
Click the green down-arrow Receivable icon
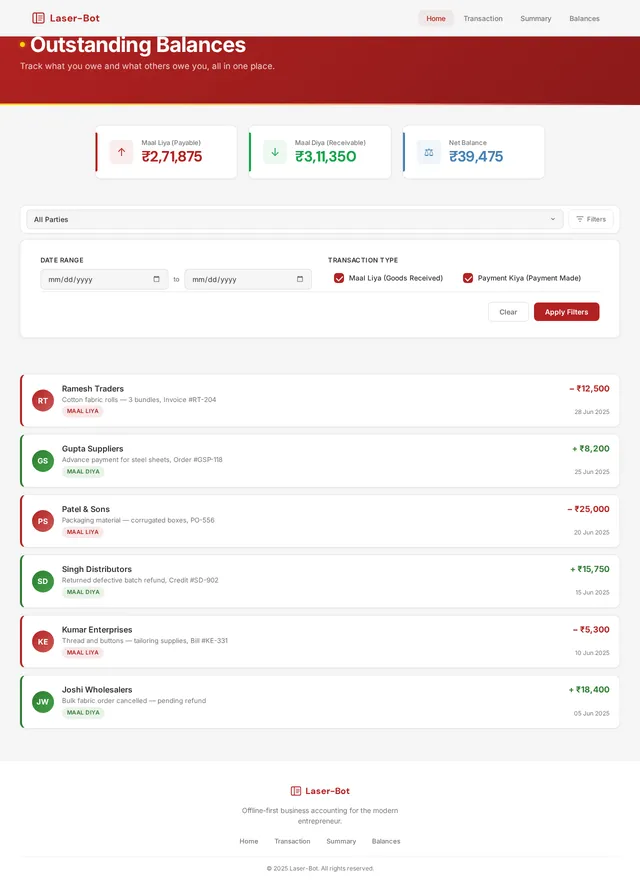point(275,152)
